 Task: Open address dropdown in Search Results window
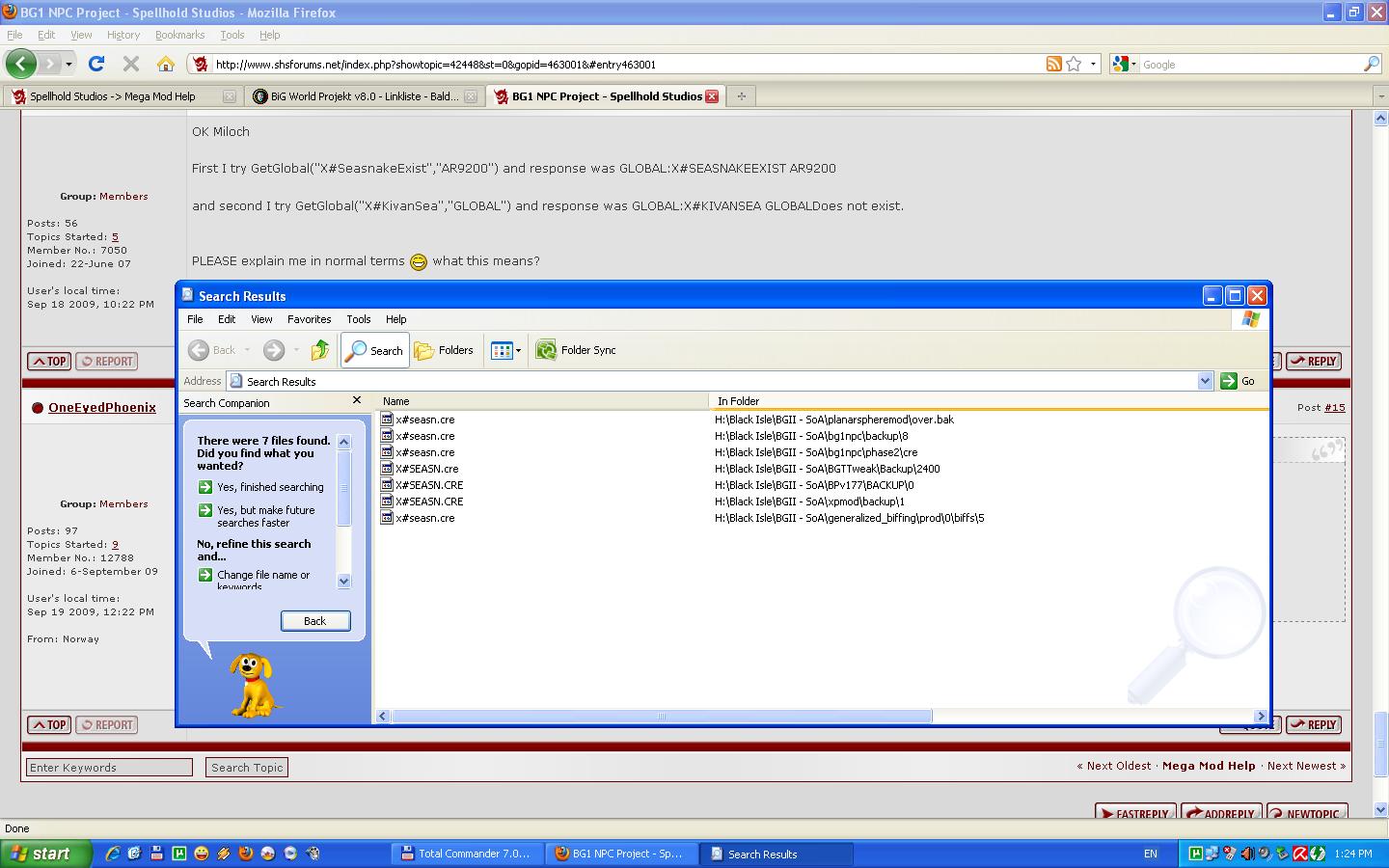pyautogui.click(x=1205, y=381)
